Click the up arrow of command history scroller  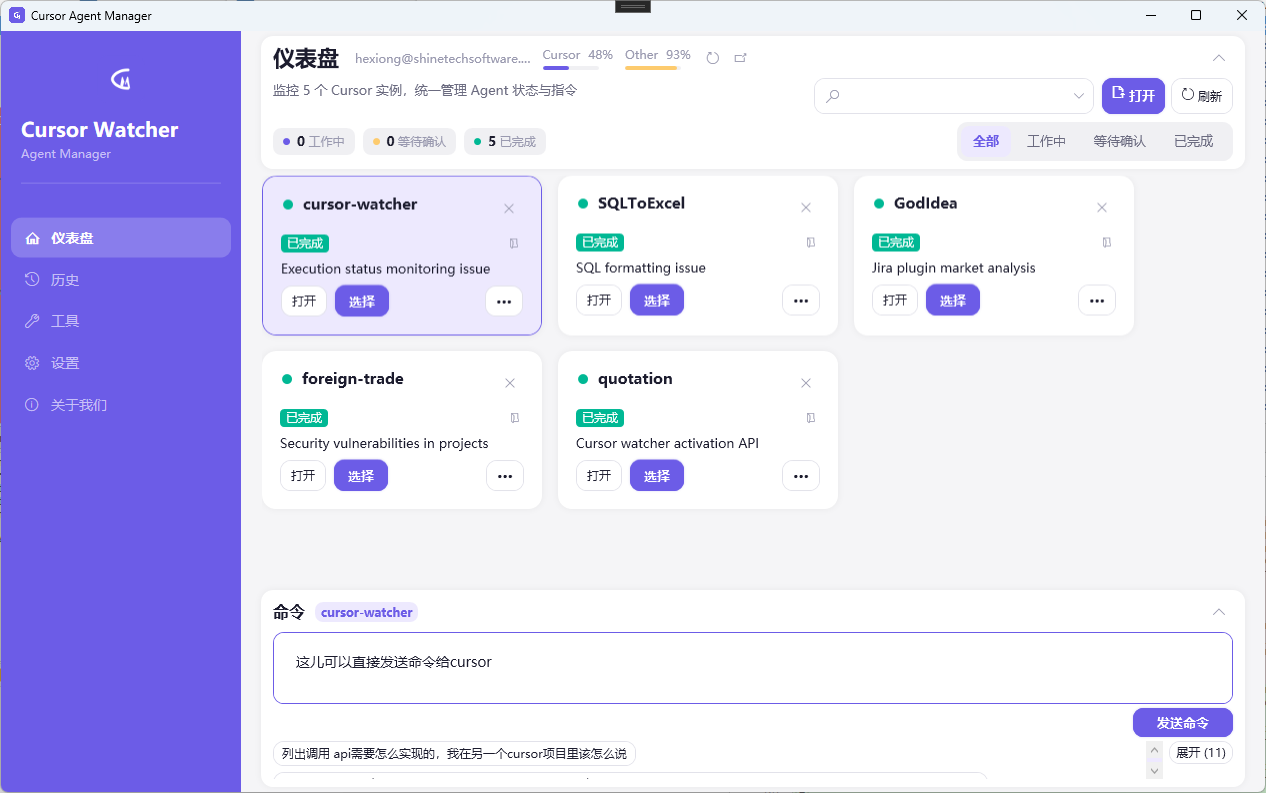(x=1155, y=748)
